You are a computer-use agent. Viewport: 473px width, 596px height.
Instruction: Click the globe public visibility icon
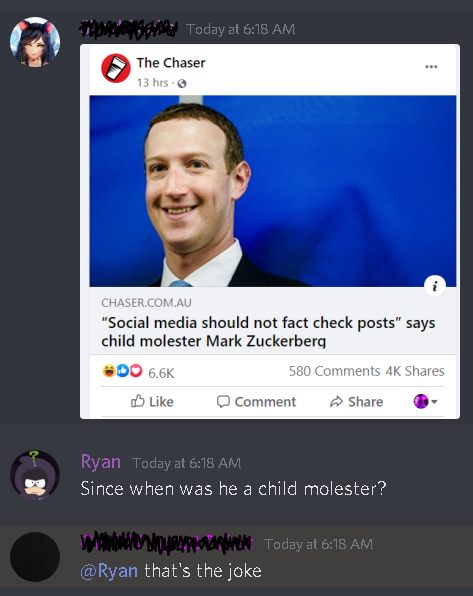(x=182, y=83)
